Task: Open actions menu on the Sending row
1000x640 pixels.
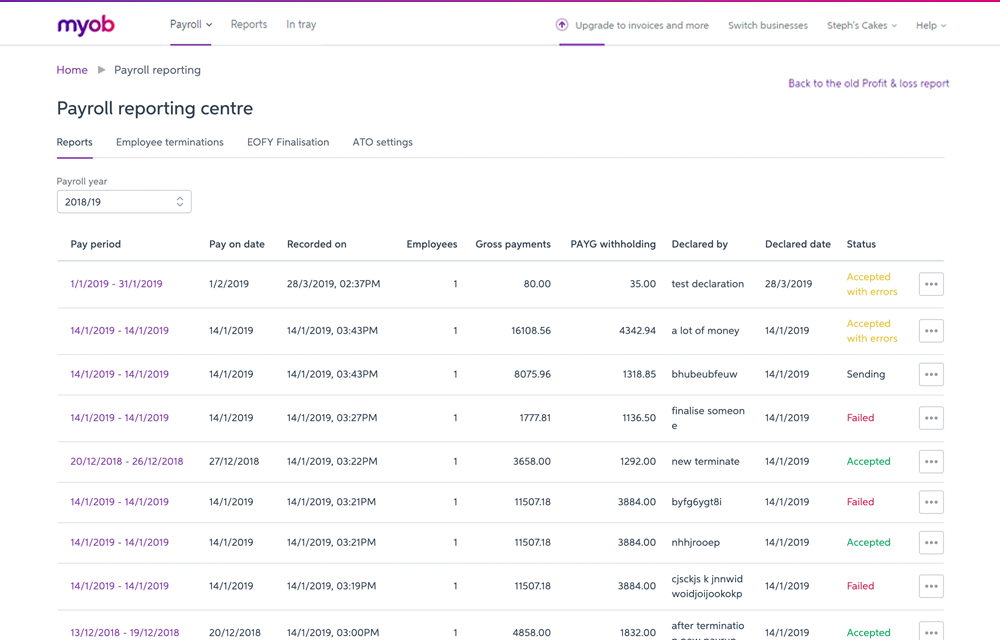Action: pyautogui.click(x=931, y=374)
